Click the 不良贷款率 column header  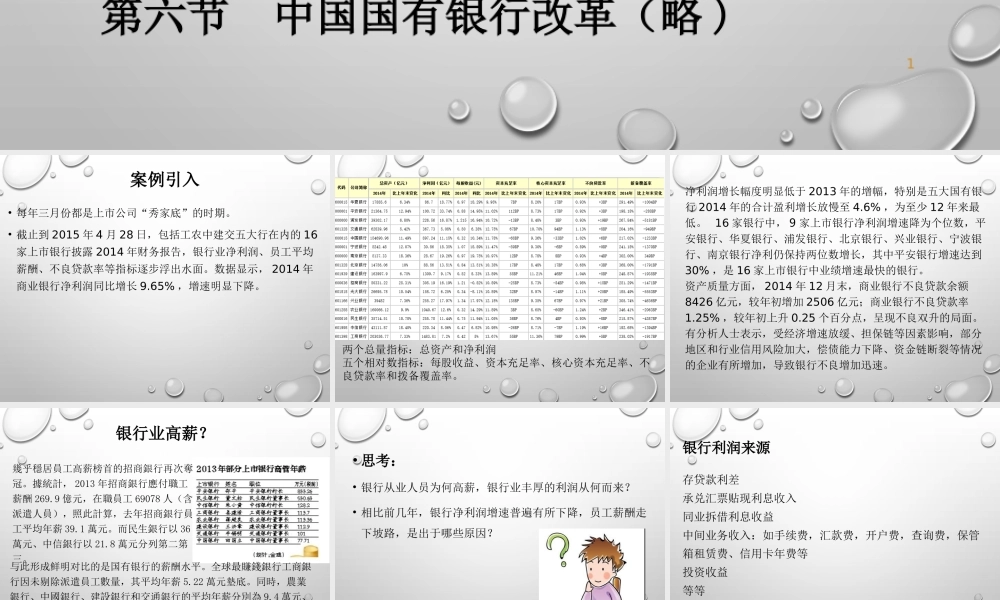pos(594,184)
